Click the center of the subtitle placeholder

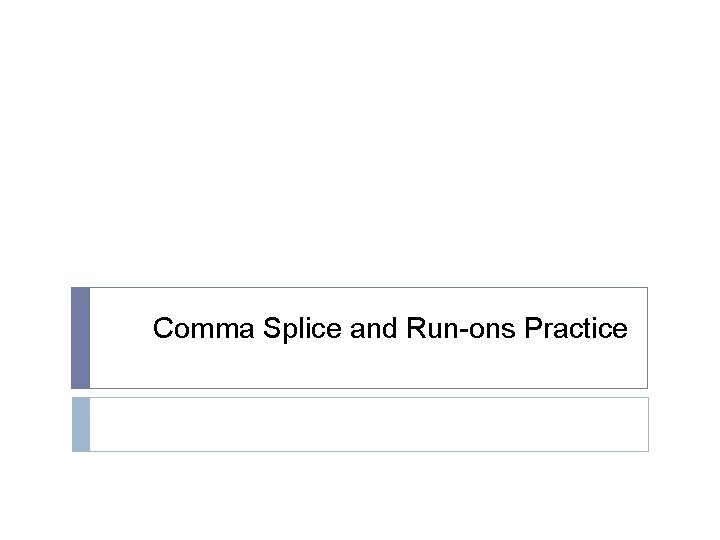coord(369,424)
